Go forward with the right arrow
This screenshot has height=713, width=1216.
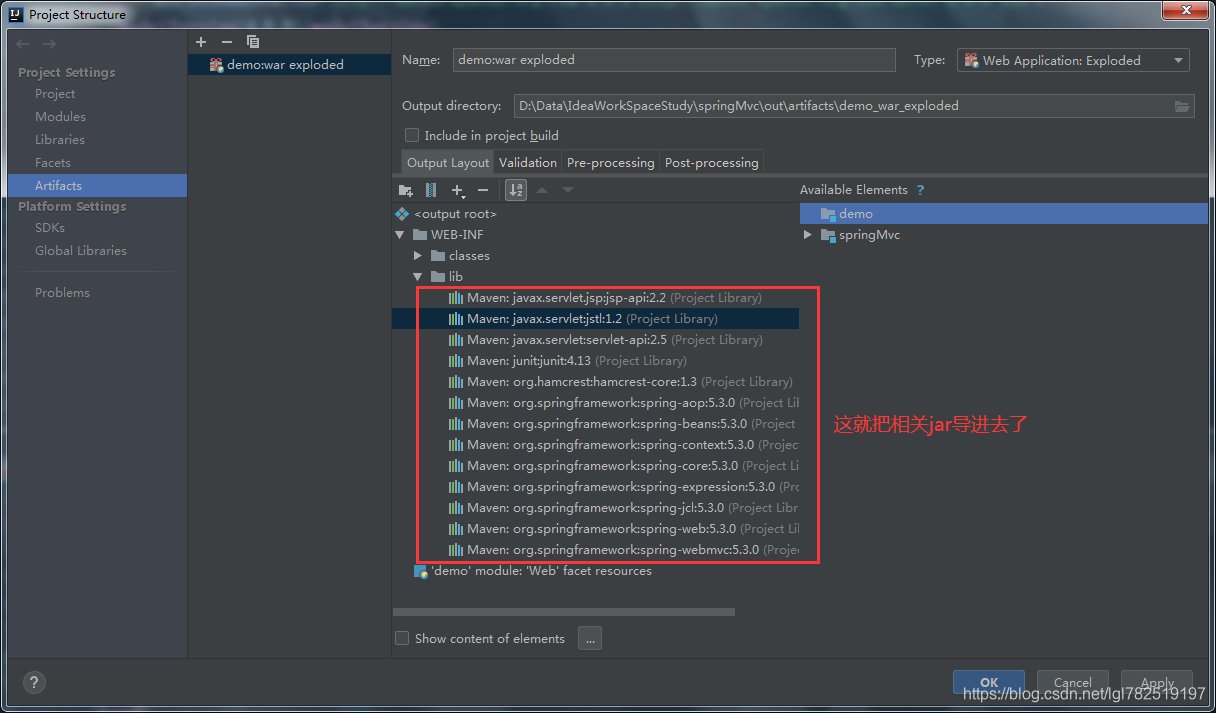(49, 44)
